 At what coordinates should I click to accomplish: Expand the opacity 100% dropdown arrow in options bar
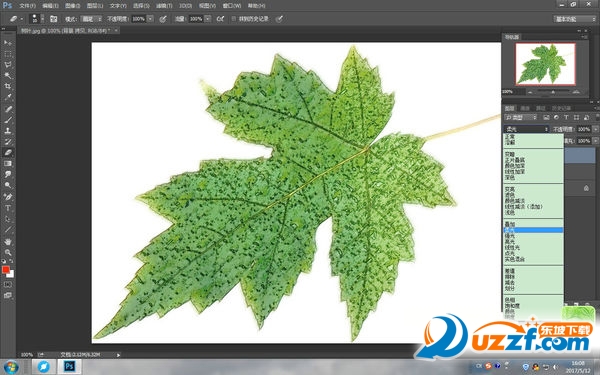tap(150, 19)
